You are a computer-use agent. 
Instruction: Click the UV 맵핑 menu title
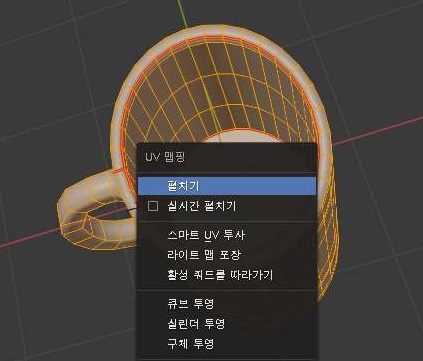(x=165, y=157)
